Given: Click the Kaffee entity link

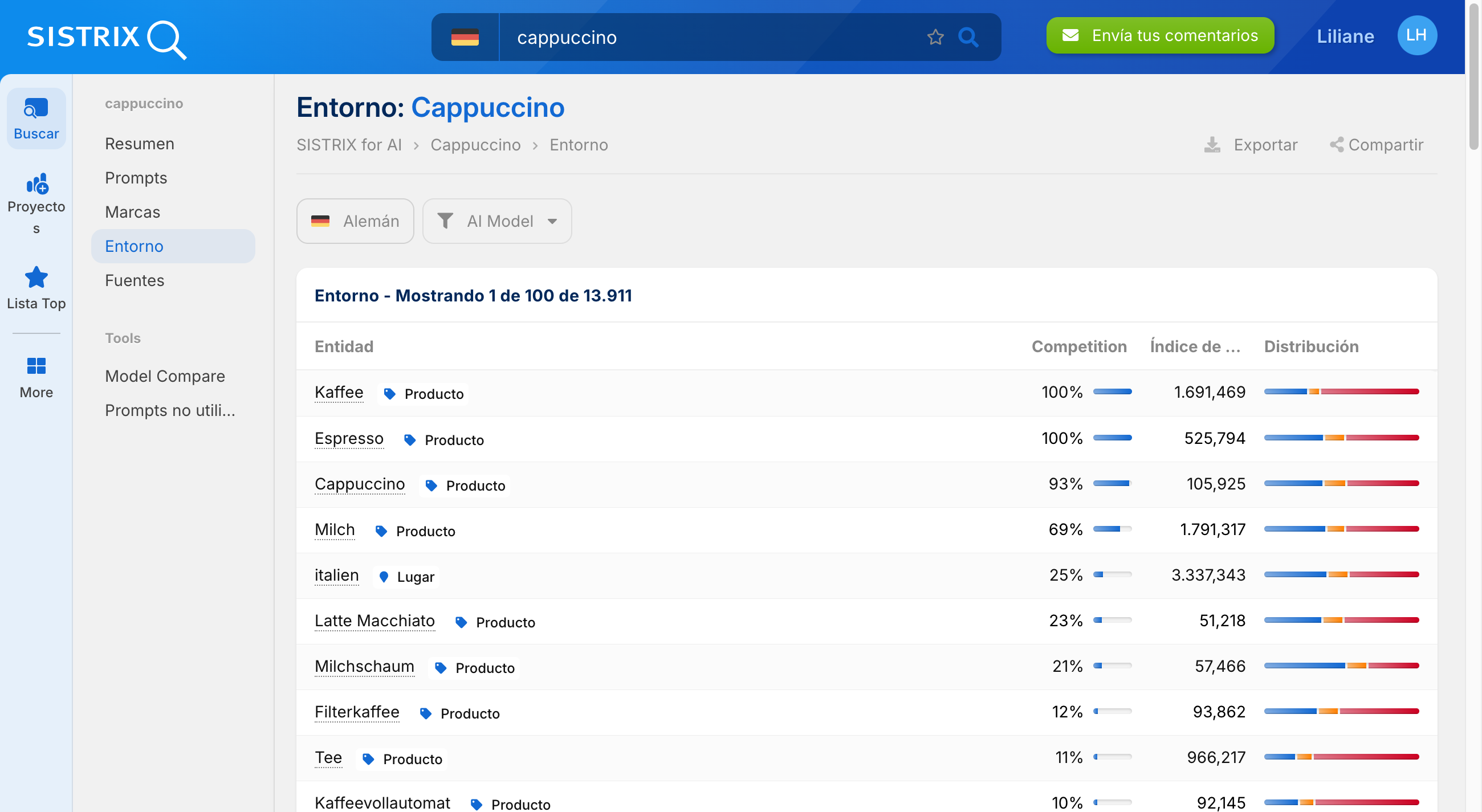Looking at the screenshot, I should click(338, 392).
